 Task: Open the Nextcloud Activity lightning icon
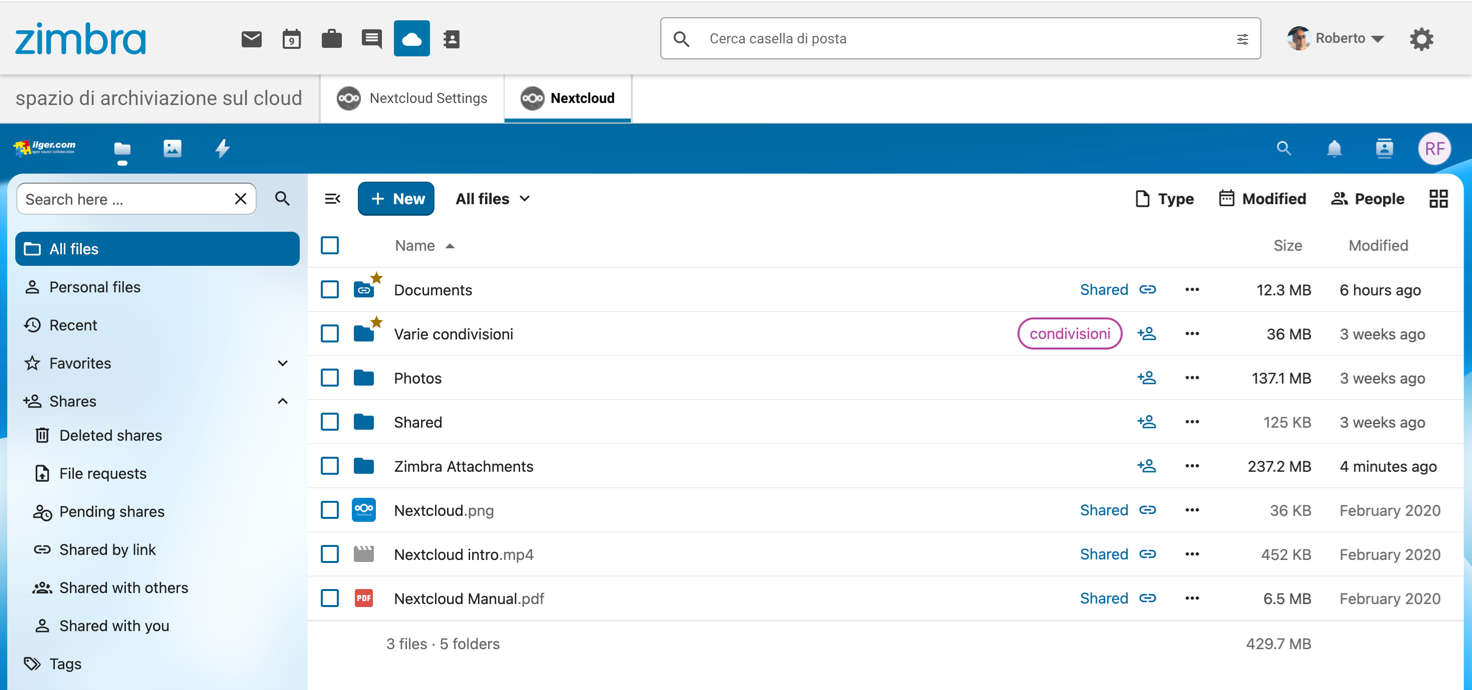(x=222, y=149)
